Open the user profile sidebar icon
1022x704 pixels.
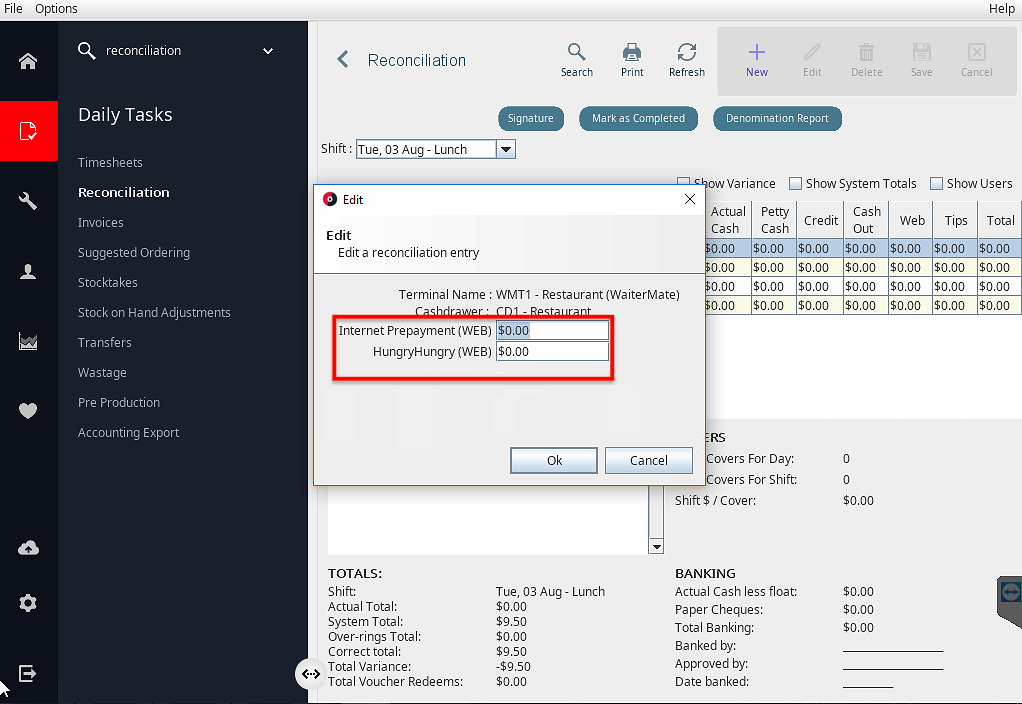coord(28,271)
